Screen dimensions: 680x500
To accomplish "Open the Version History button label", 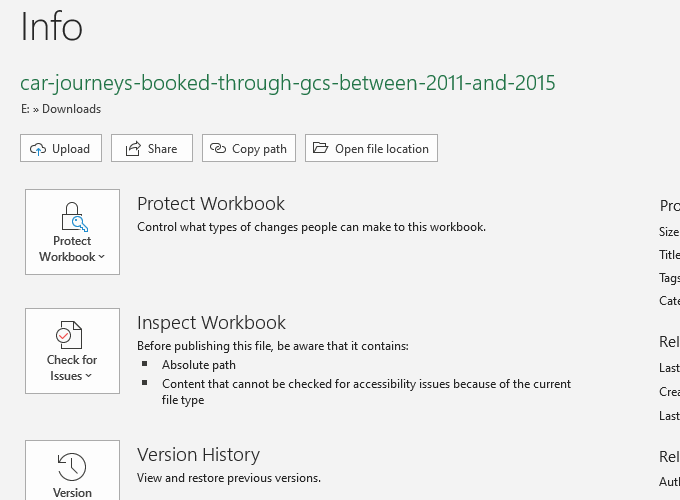I will 72,492.
